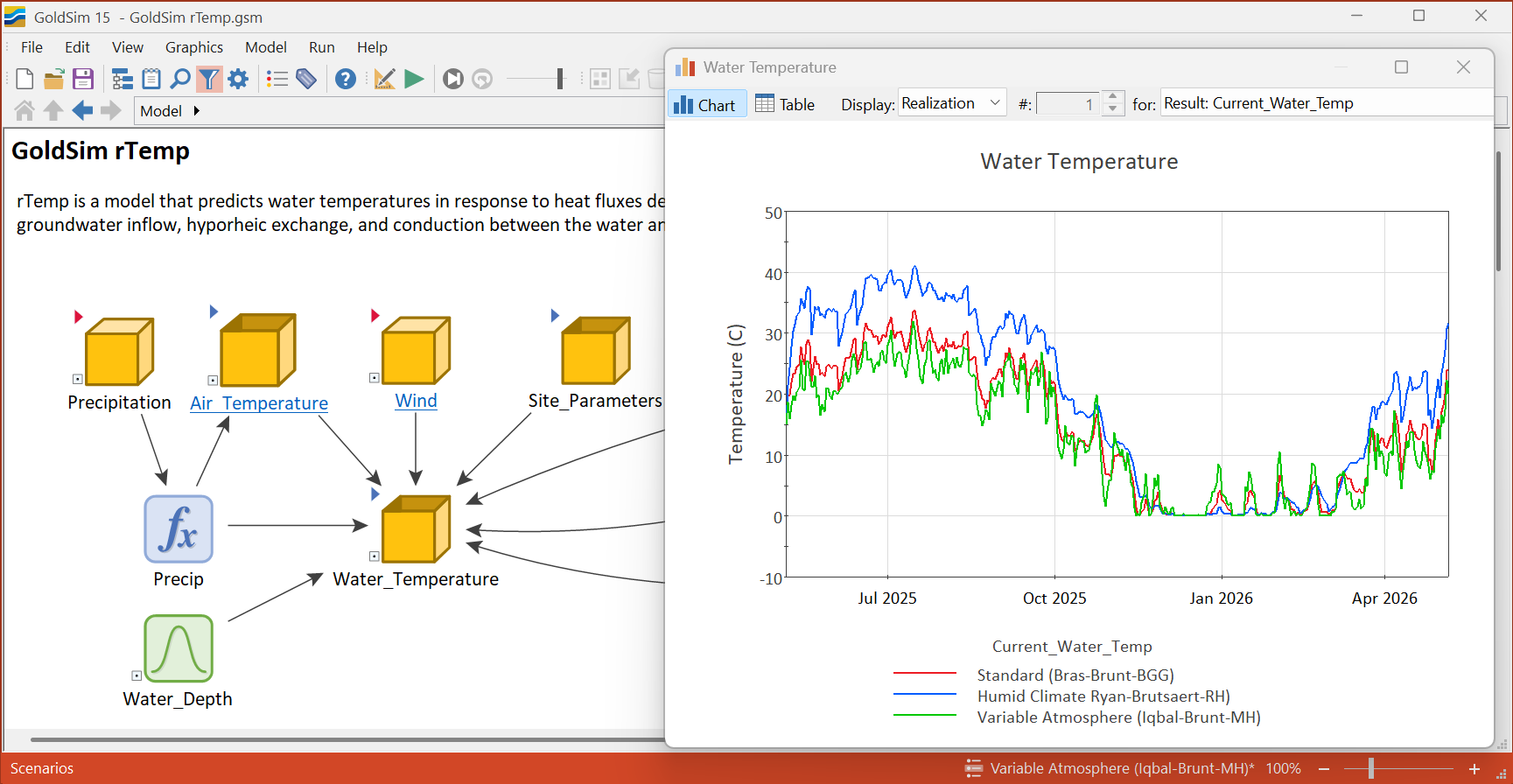Click the active scenario name in status bar
Image resolution: width=1513 pixels, height=784 pixels.
1122,768
